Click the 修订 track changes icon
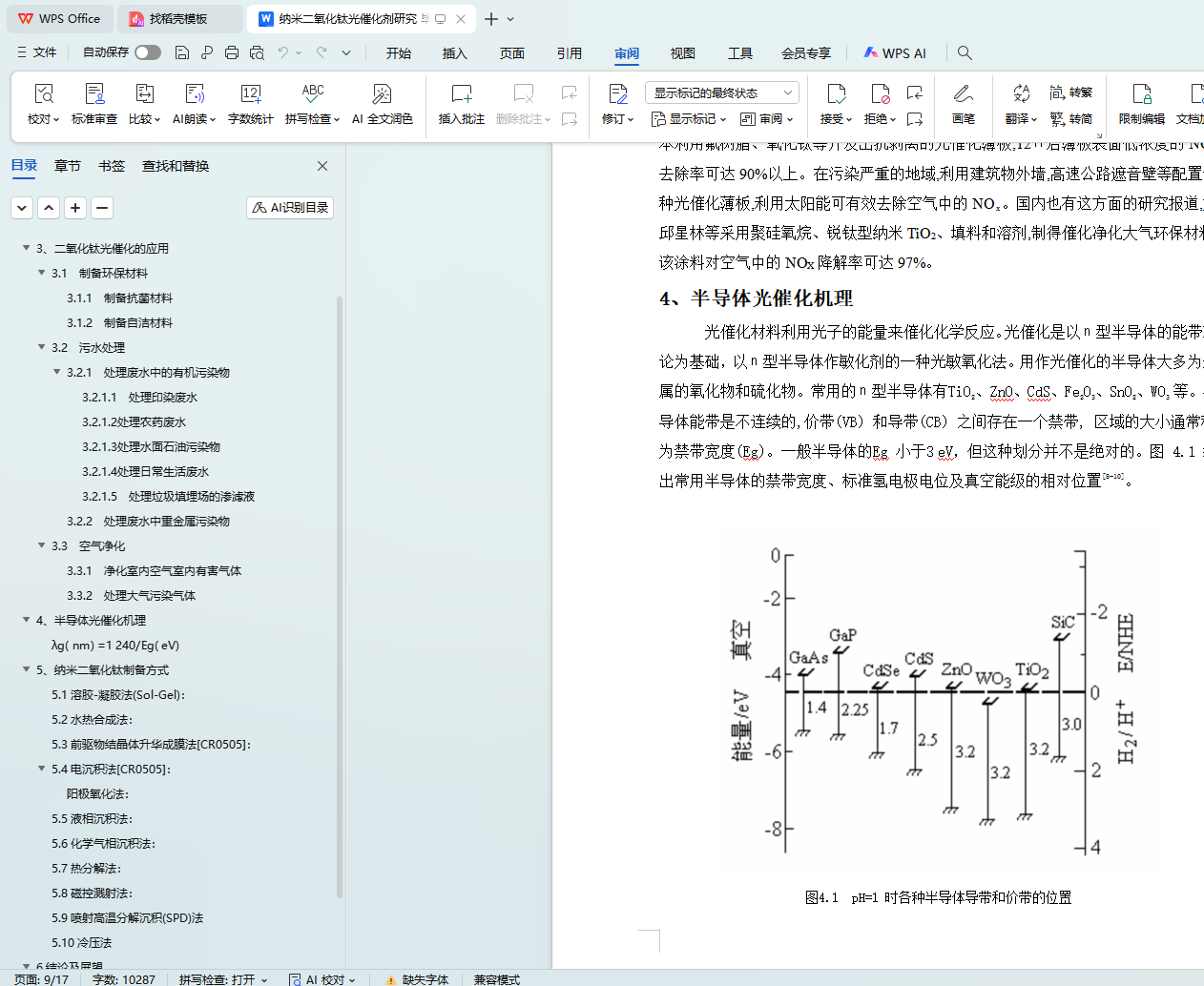The image size is (1204, 986). click(617, 93)
